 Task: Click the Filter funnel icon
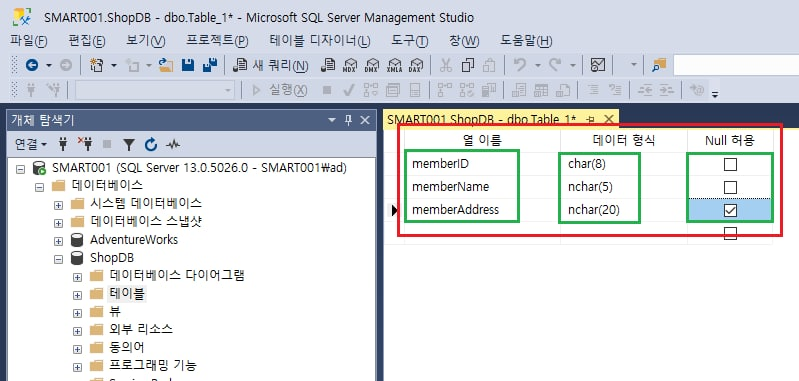(129, 145)
